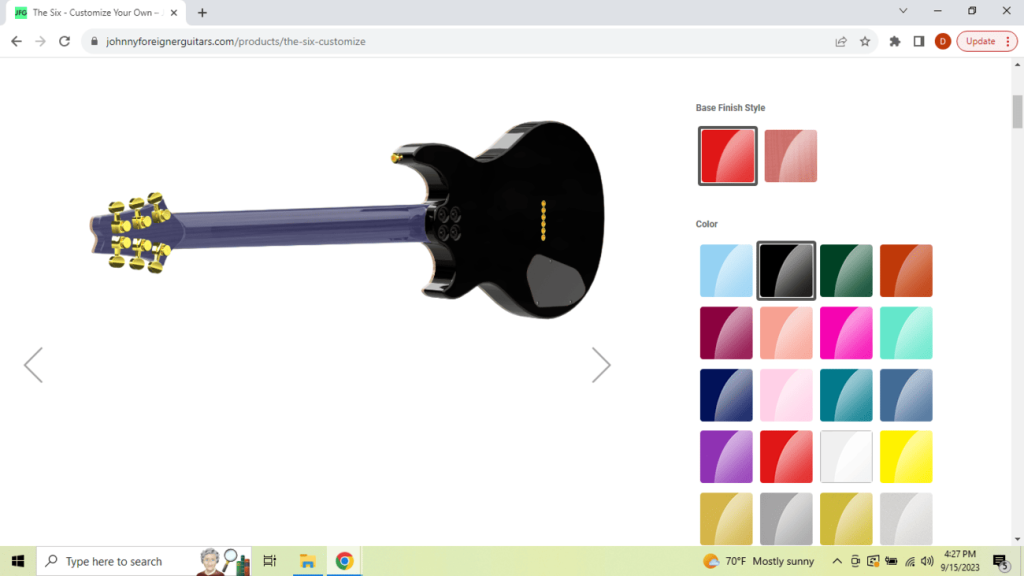Open the Chrome extensions puzzle icon
1024x576 pixels.
(894, 41)
